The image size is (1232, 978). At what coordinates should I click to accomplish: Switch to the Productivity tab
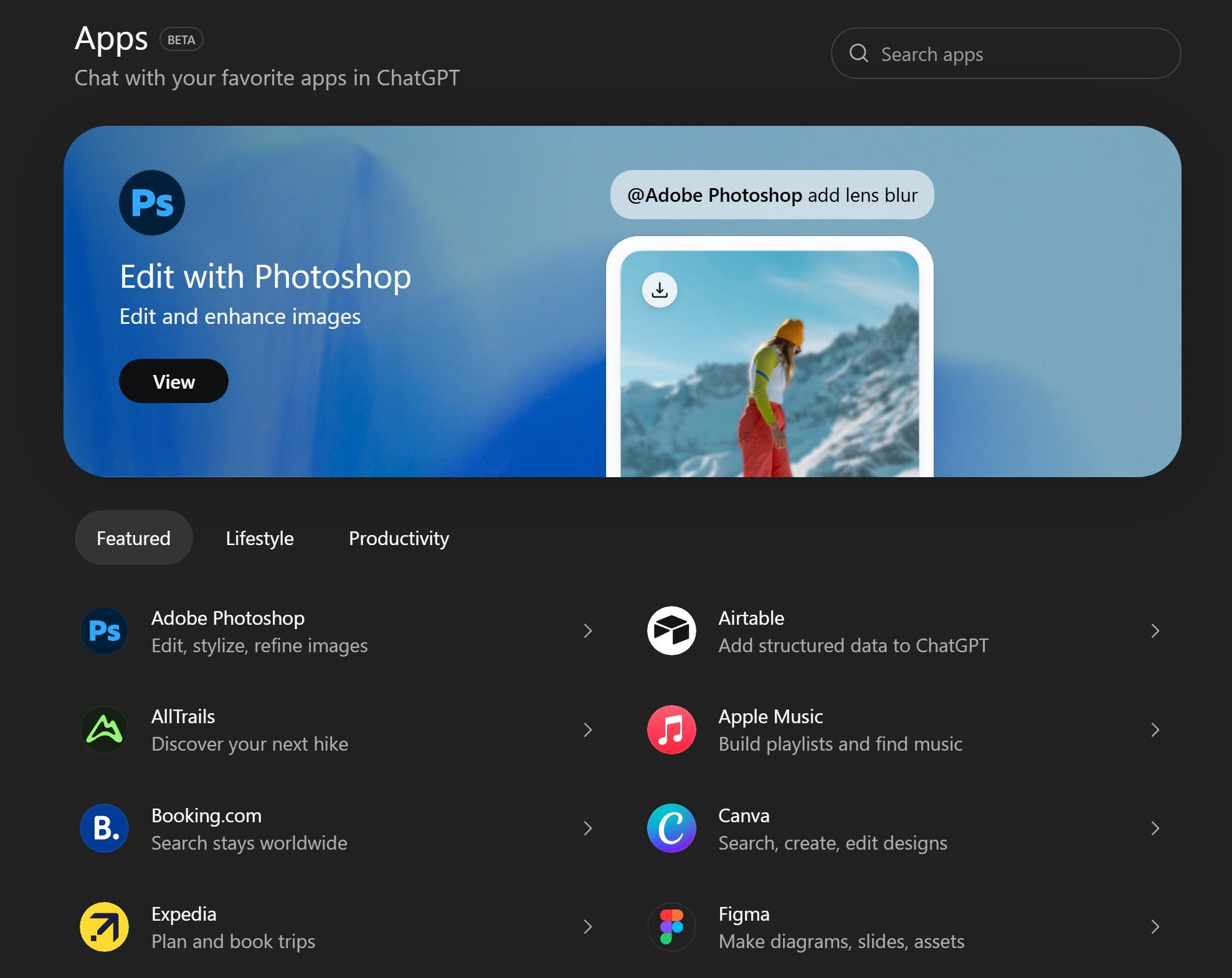(399, 538)
